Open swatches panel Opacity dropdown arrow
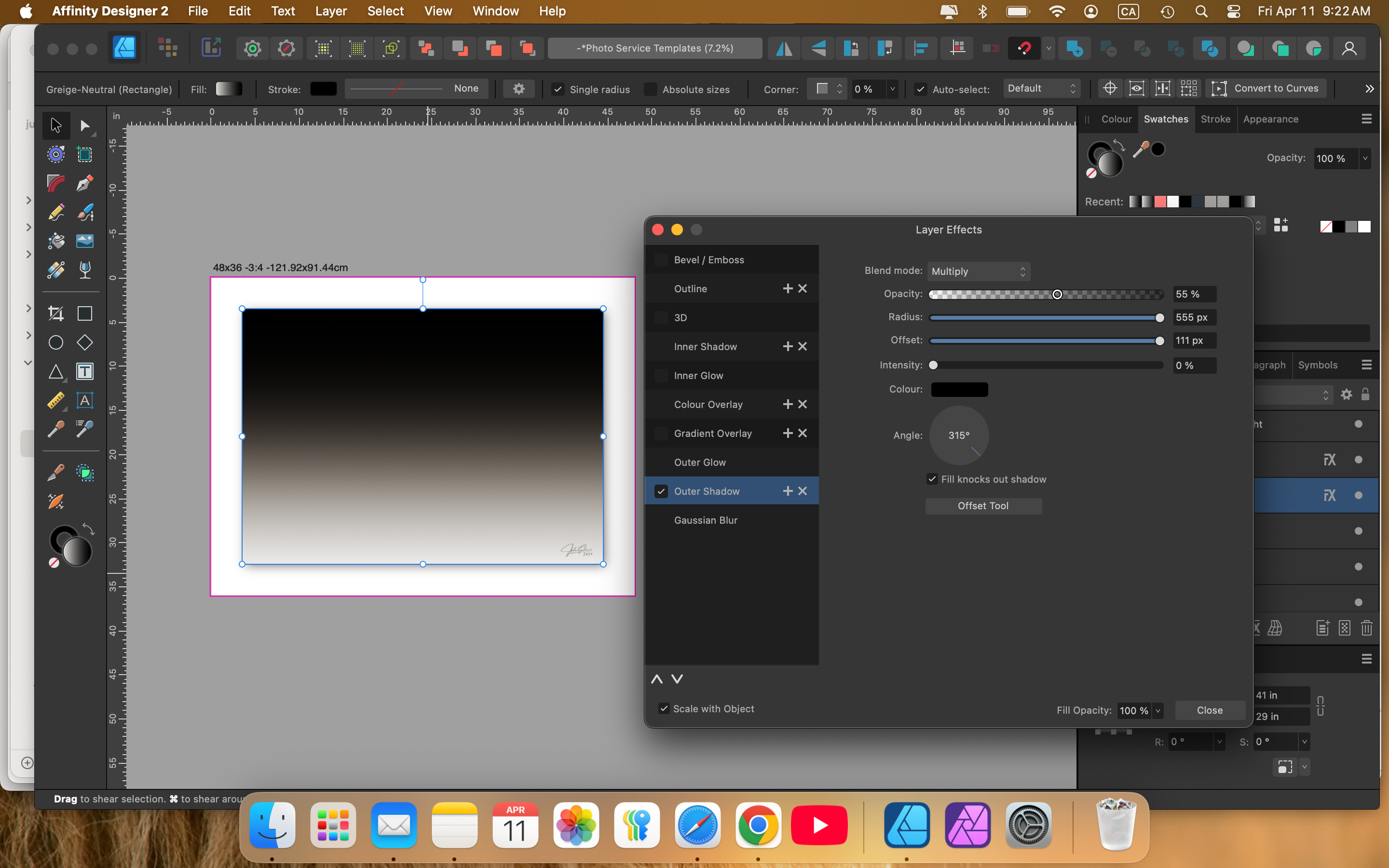 click(1365, 159)
